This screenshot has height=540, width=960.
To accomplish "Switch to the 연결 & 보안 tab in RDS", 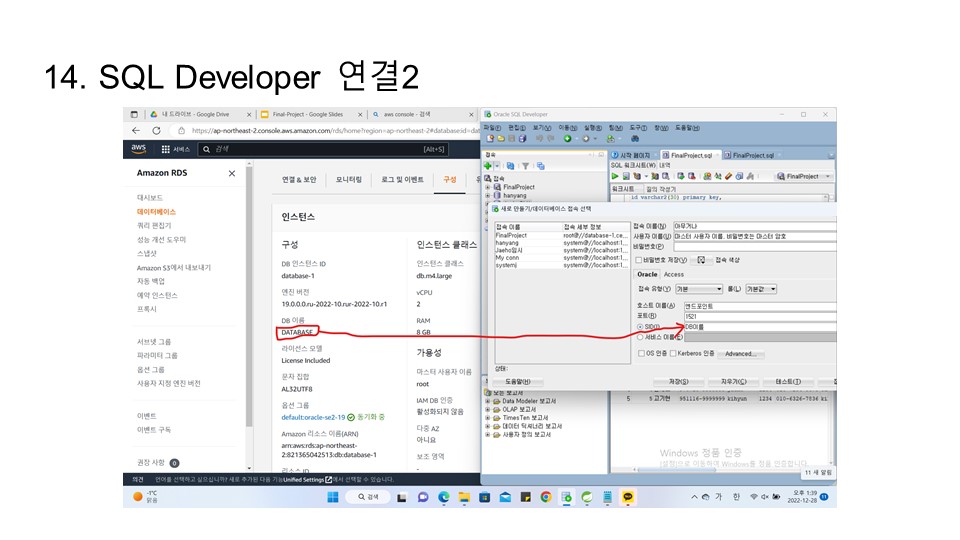I will pos(299,179).
